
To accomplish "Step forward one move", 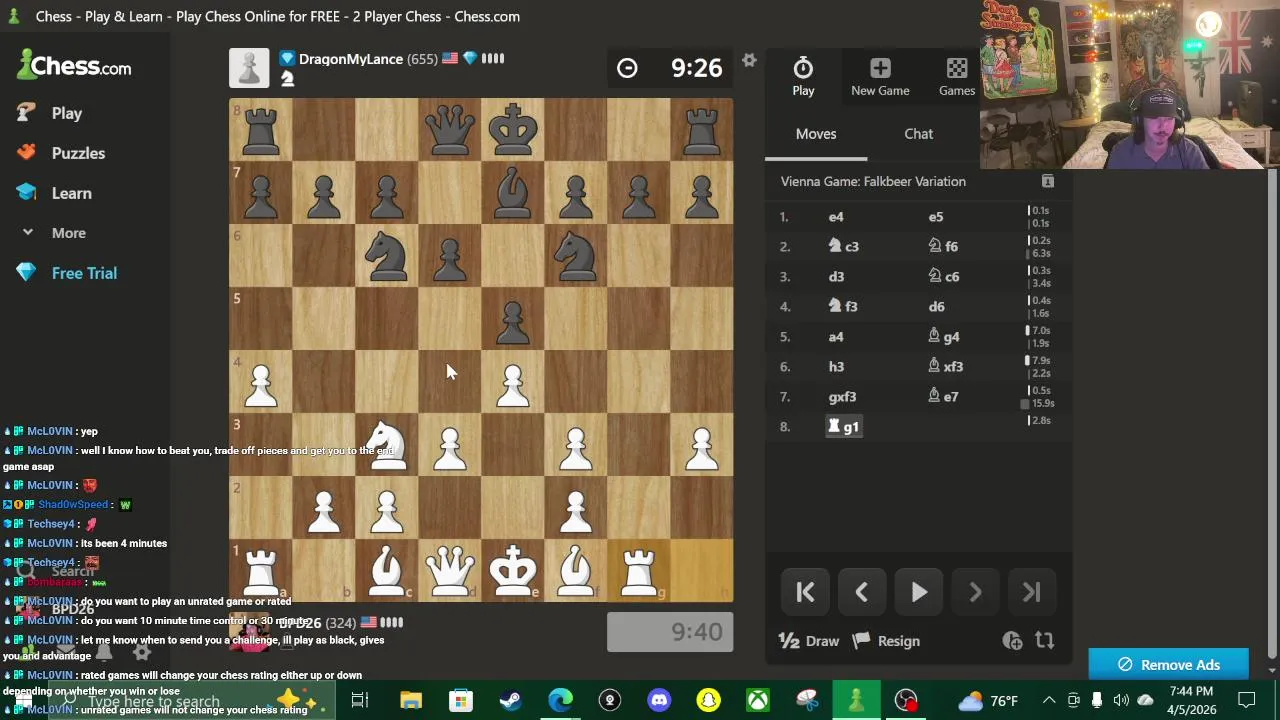I will coord(975,592).
